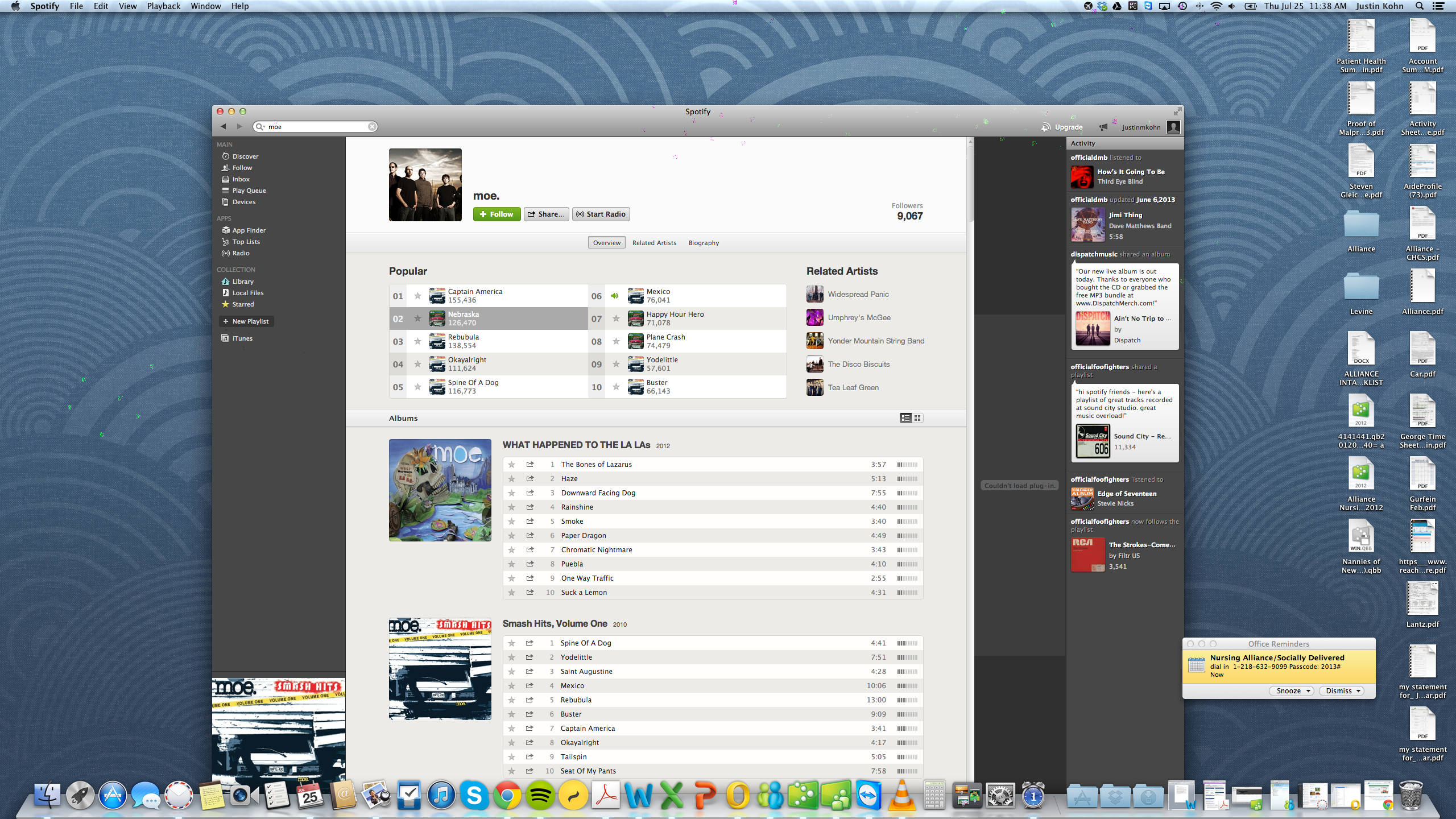Switch albums to grid view
Screen dimensions: 1456x819
[917, 418]
